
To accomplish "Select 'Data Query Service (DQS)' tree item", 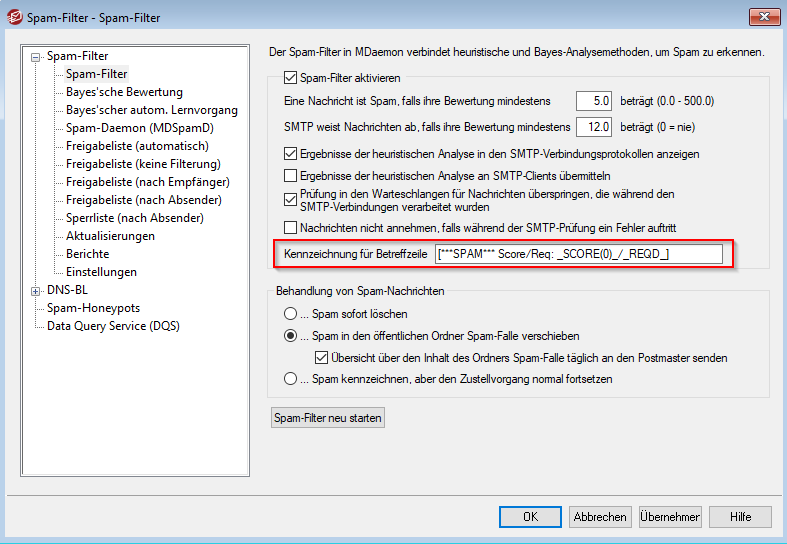I will click(x=113, y=326).
